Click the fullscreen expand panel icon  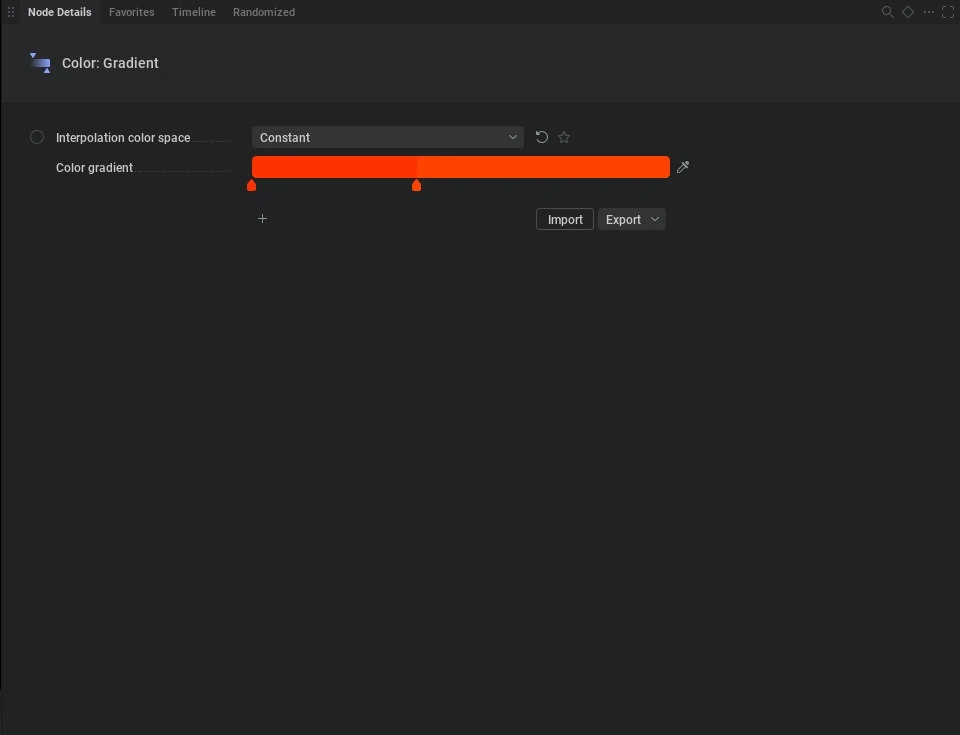click(x=948, y=12)
